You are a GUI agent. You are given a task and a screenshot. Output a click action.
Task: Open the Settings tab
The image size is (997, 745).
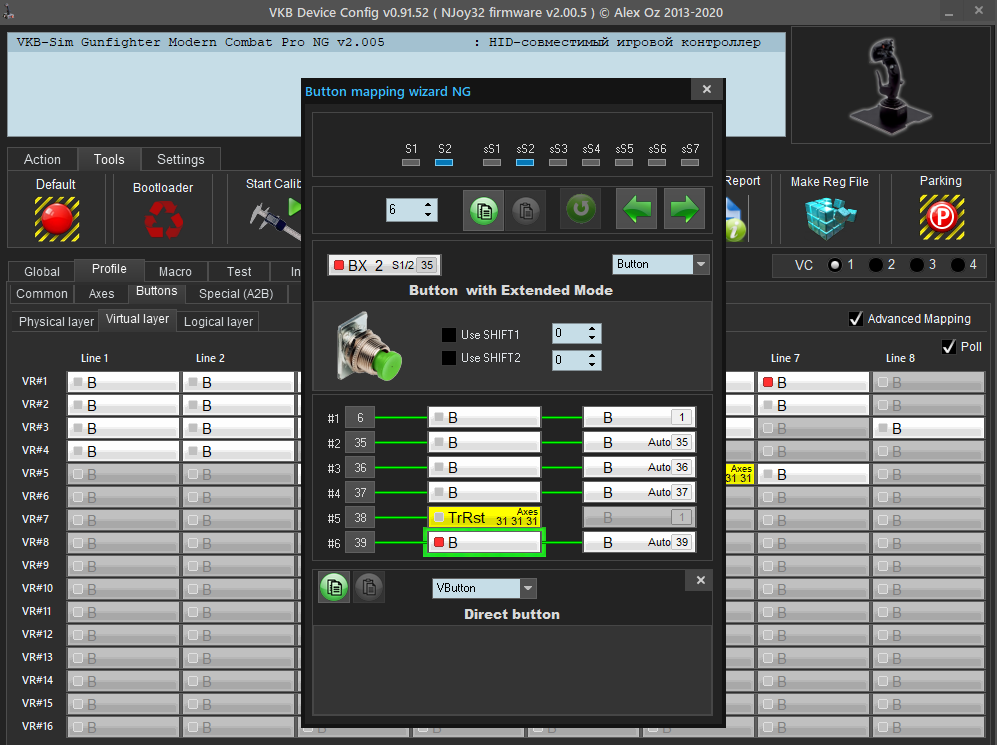click(181, 160)
